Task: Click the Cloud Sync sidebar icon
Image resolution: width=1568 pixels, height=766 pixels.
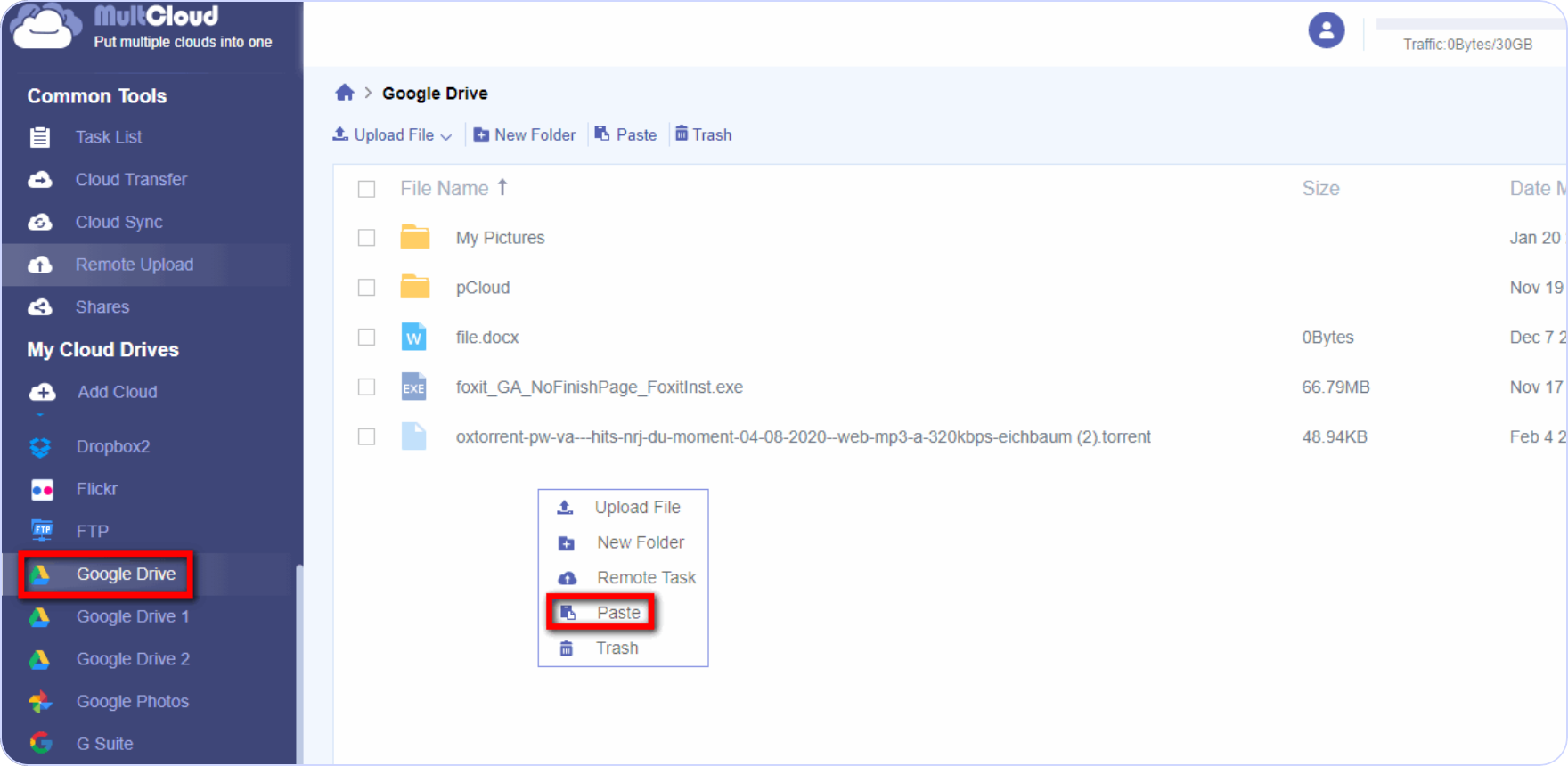Action: pyautogui.click(x=40, y=223)
